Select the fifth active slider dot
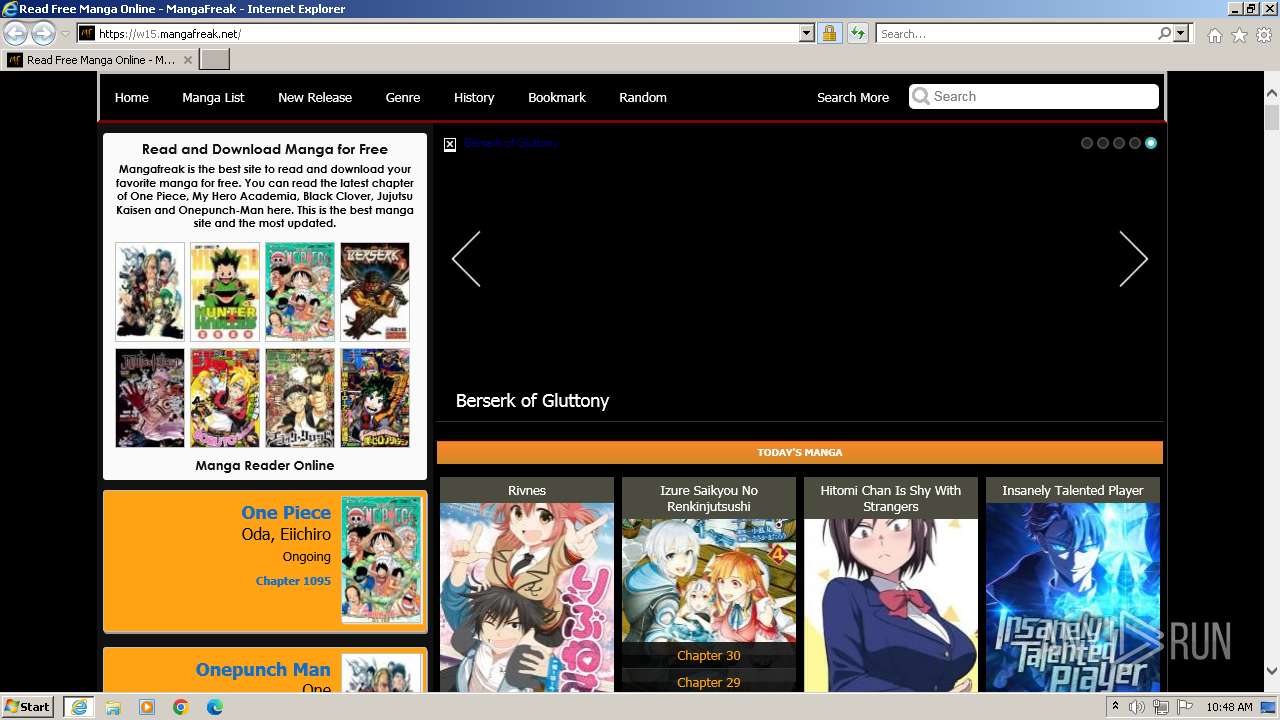1280x720 pixels. pyautogui.click(x=1151, y=143)
